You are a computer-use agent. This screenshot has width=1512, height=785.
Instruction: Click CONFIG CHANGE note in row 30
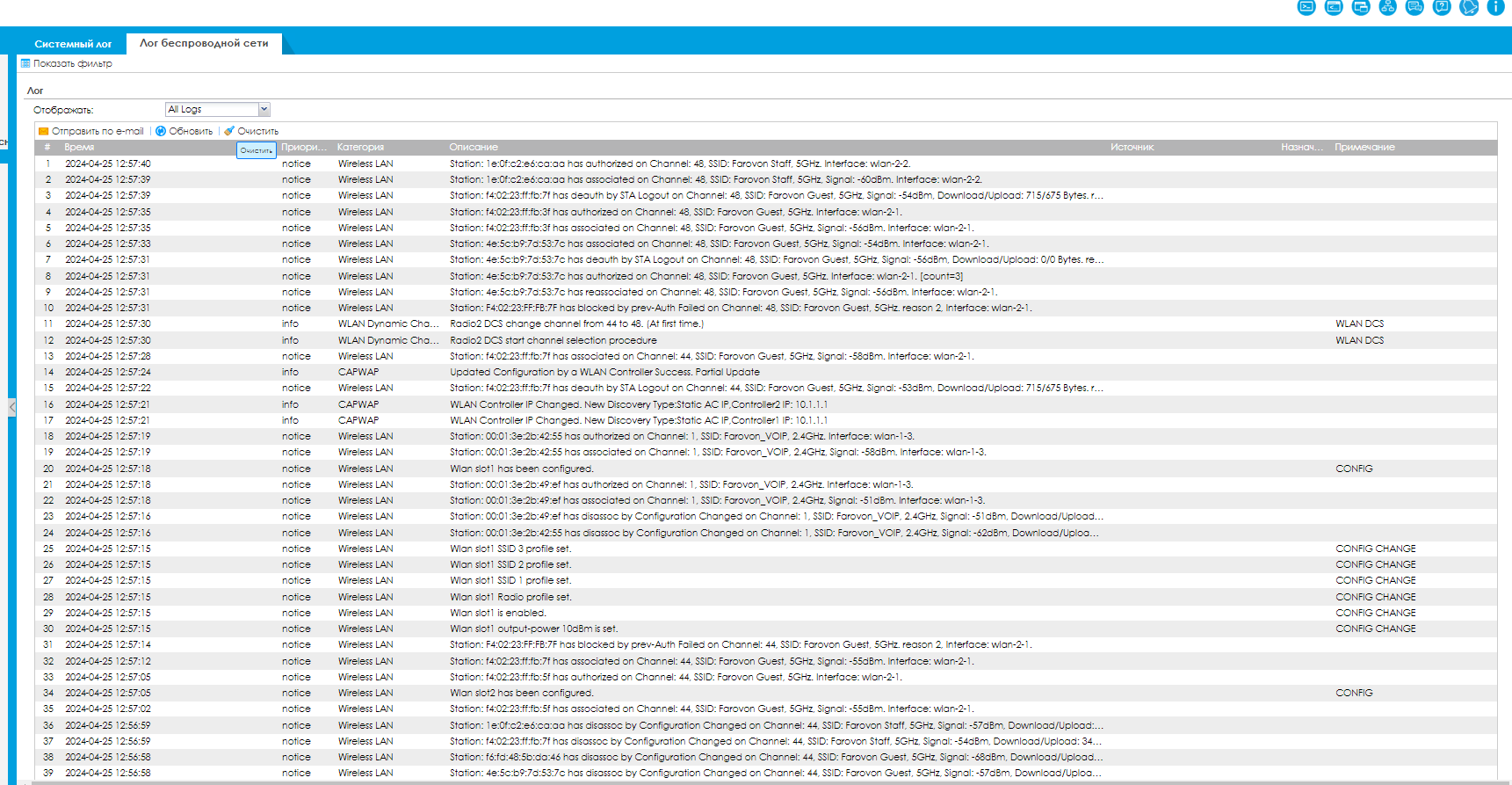point(1376,629)
